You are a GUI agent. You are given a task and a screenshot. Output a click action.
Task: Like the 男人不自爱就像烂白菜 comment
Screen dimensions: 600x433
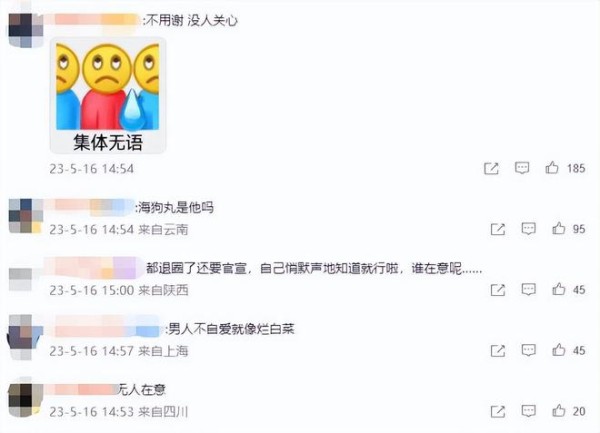[x=558, y=350]
